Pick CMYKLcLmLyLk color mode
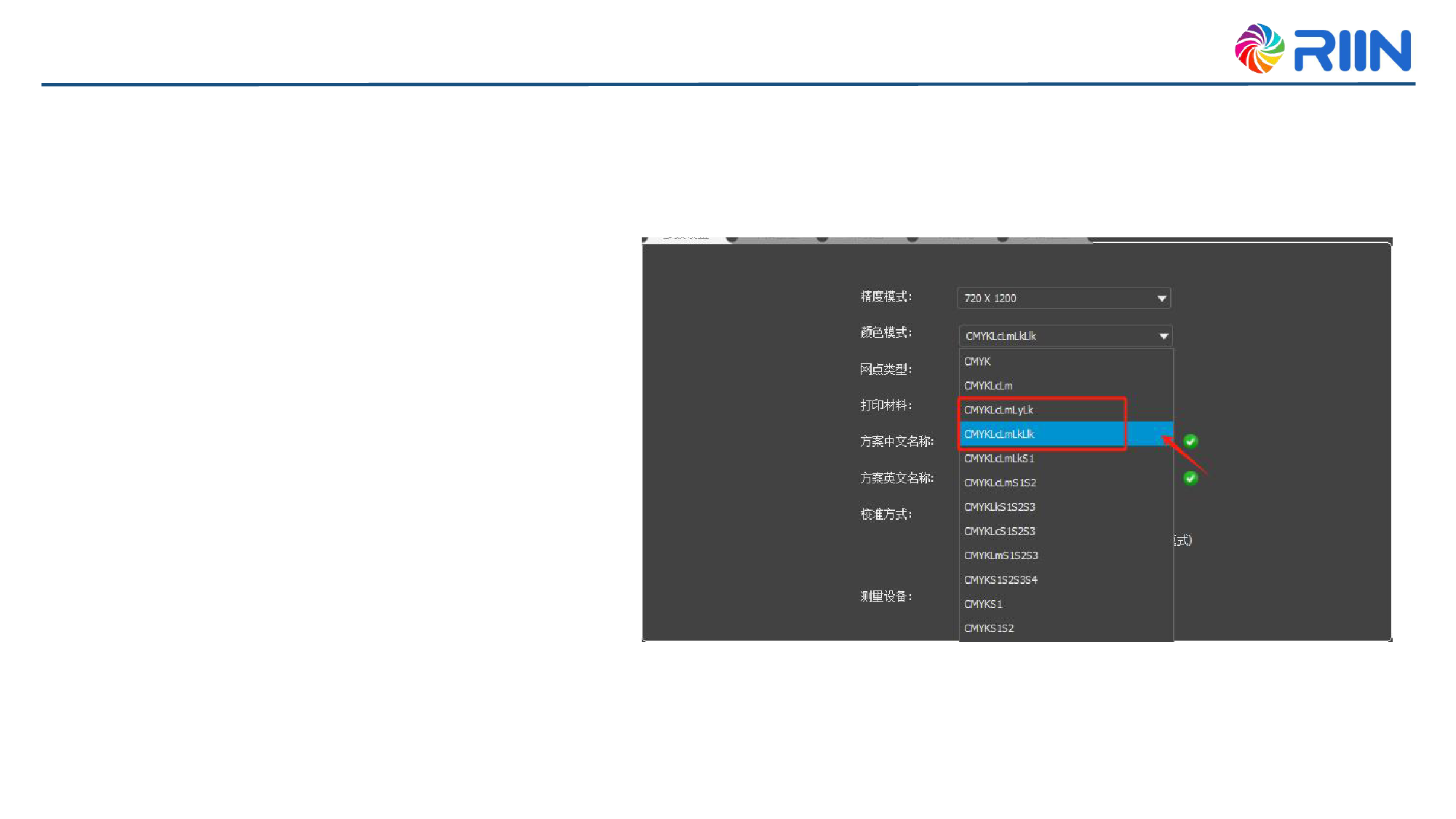The width and height of the screenshot is (1456, 819). click(998, 410)
